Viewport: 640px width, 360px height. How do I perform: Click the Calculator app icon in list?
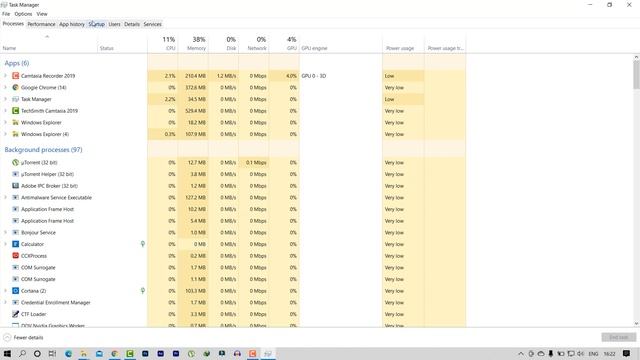point(16,244)
